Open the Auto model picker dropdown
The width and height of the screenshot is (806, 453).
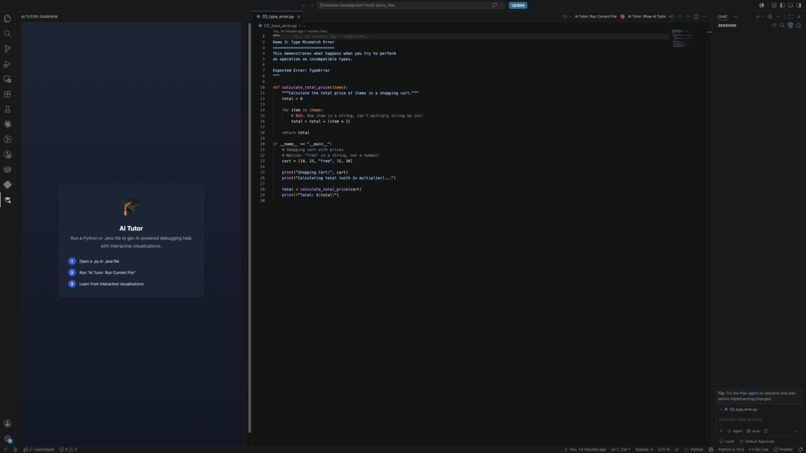coord(754,431)
